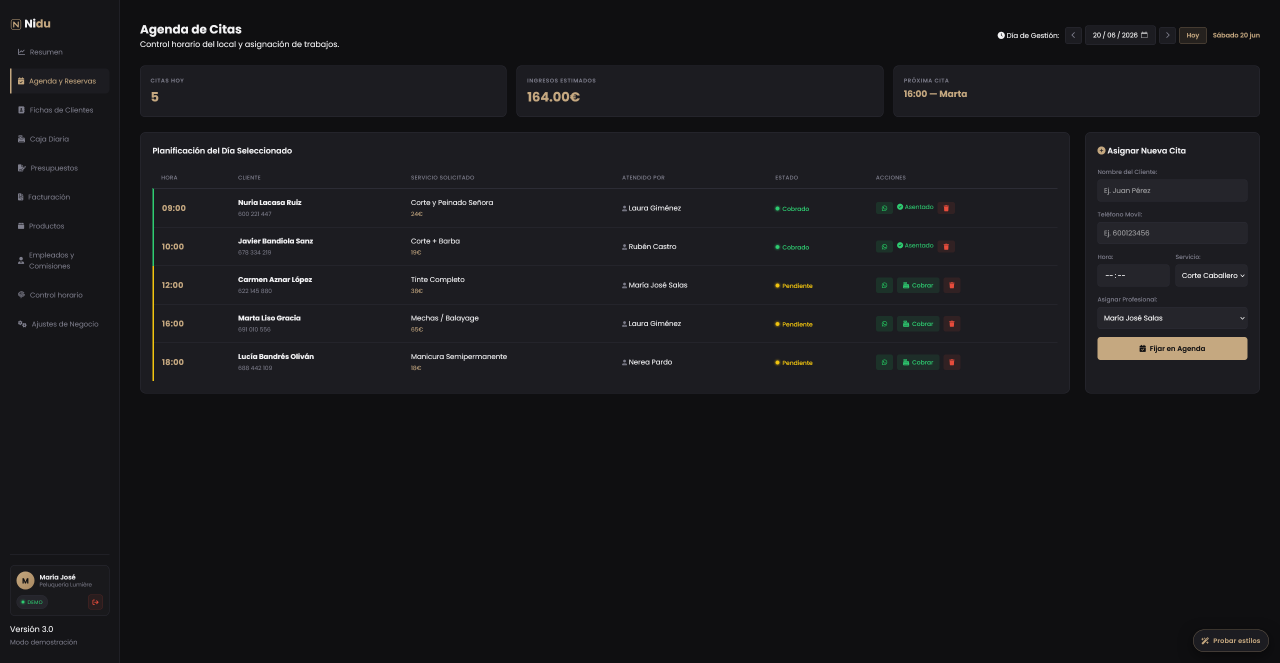Delete the 16:00 Marta Liso appointment

(952, 324)
